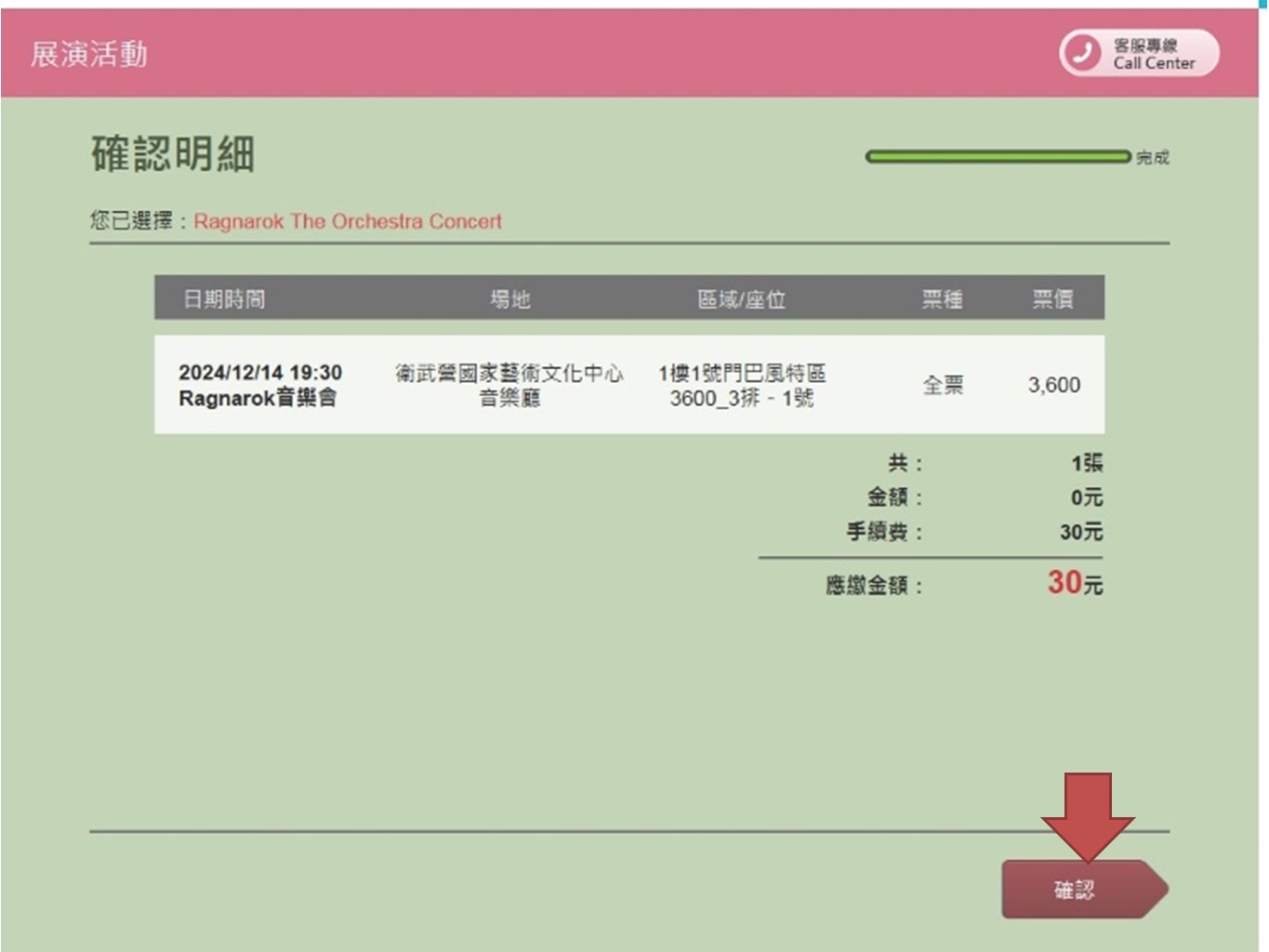1269x952 pixels.
Task: Click the 共： count label
Action: click(905, 463)
